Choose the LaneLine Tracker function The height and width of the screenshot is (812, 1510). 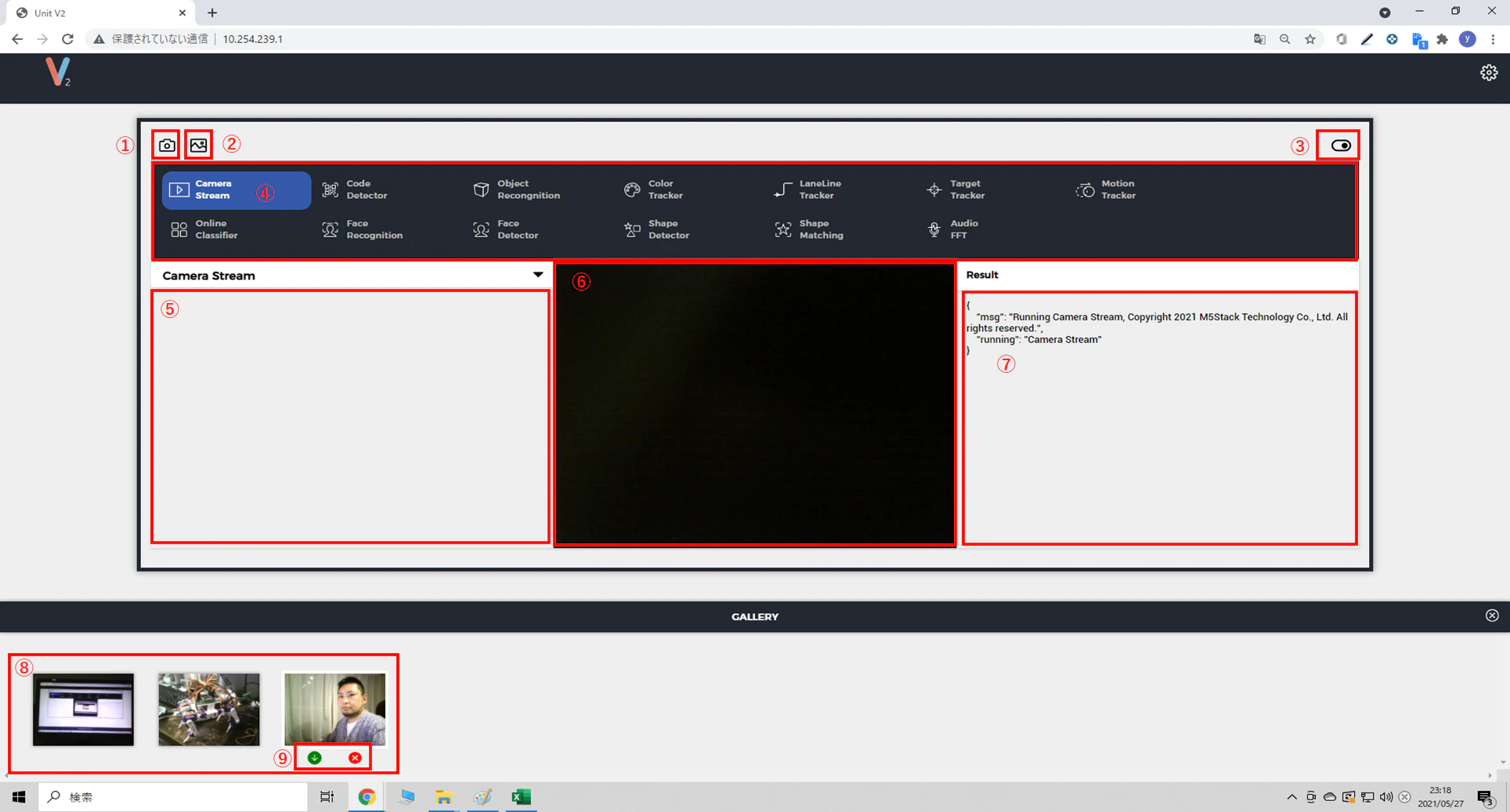(807, 189)
